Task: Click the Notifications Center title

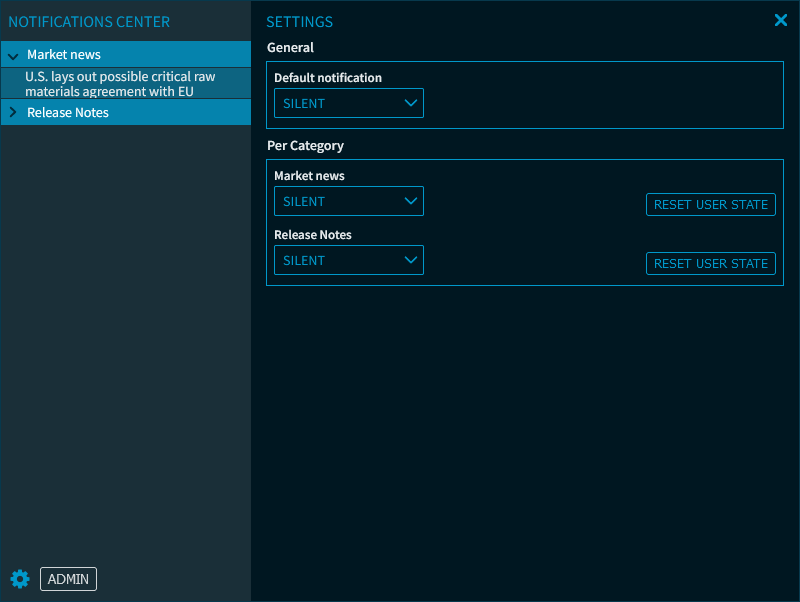Action: (x=89, y=22)
